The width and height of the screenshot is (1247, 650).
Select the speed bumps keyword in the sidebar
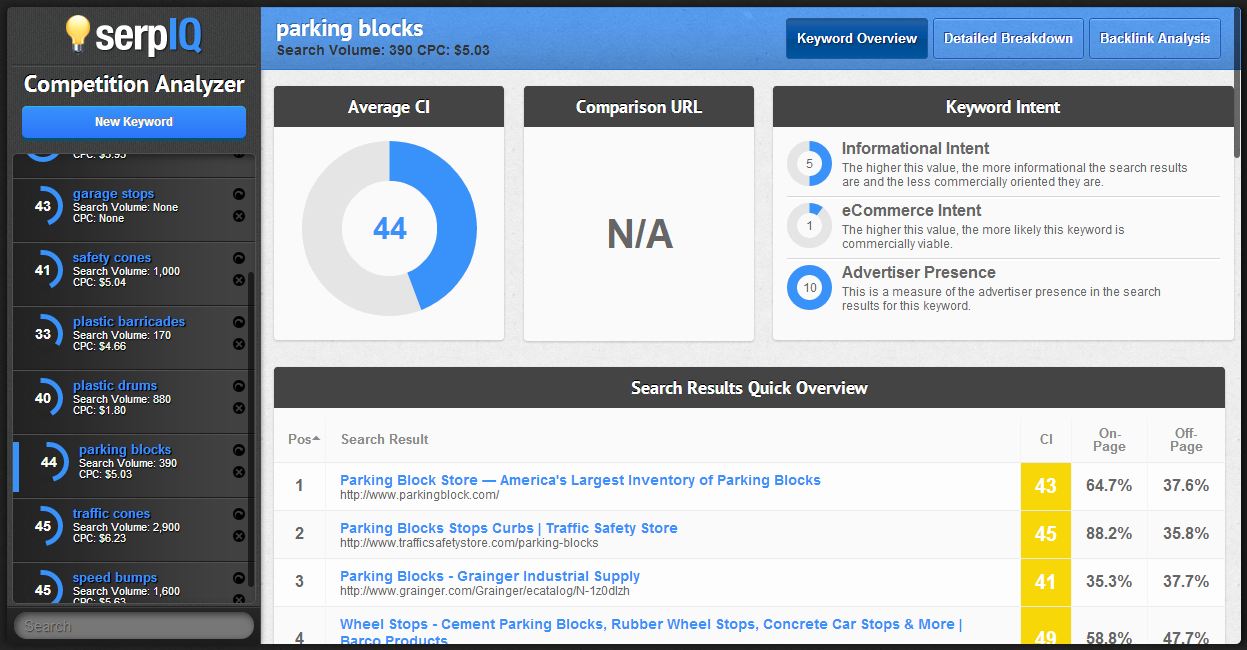(115, 577)
